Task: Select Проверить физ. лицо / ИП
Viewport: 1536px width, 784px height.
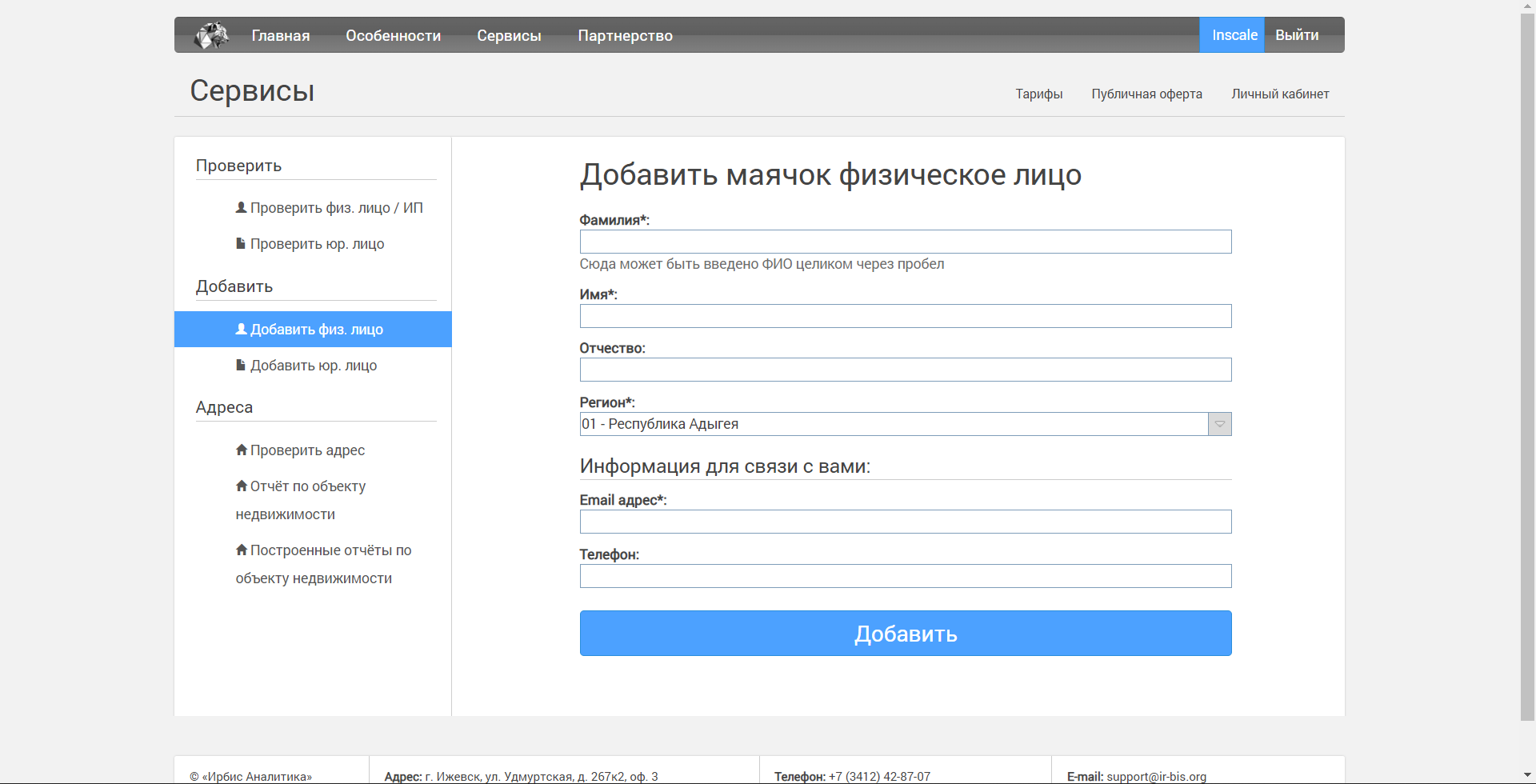Action: pos(329,208)
